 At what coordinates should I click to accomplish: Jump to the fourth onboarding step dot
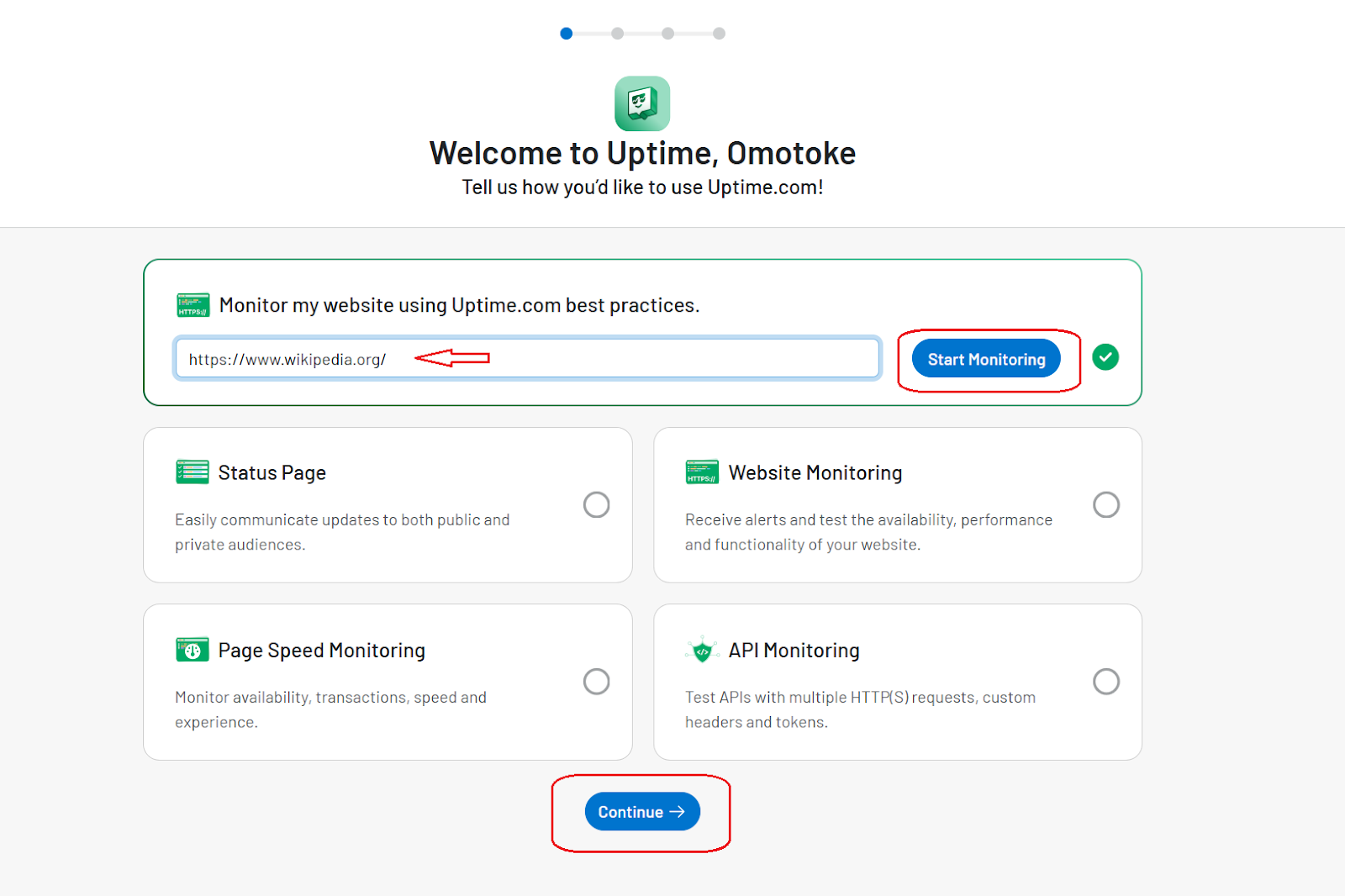(719, 34)
